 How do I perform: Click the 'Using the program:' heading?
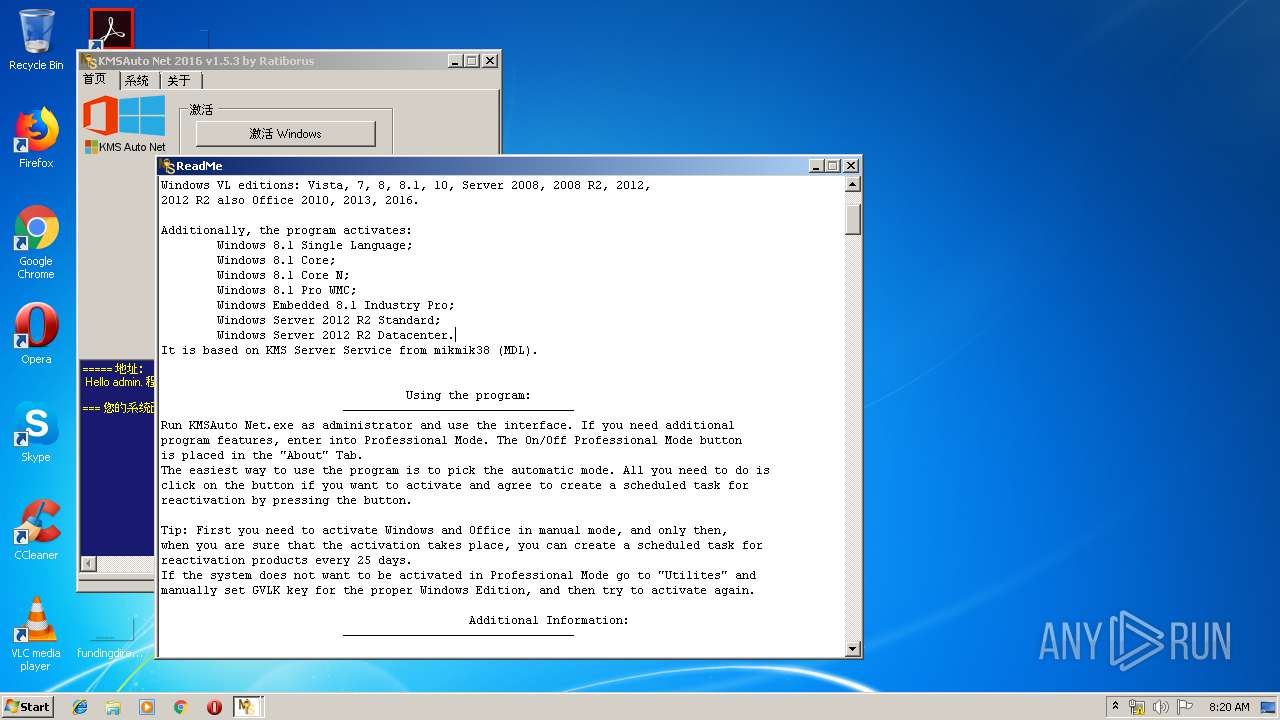tap(468, 395)
